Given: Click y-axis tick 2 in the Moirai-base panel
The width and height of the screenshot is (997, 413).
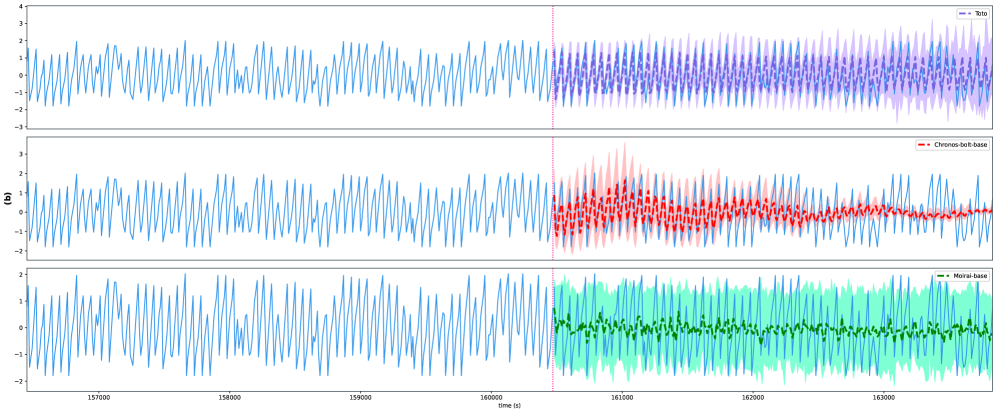Looking at the screenshot, I should [x=21, y=274].
